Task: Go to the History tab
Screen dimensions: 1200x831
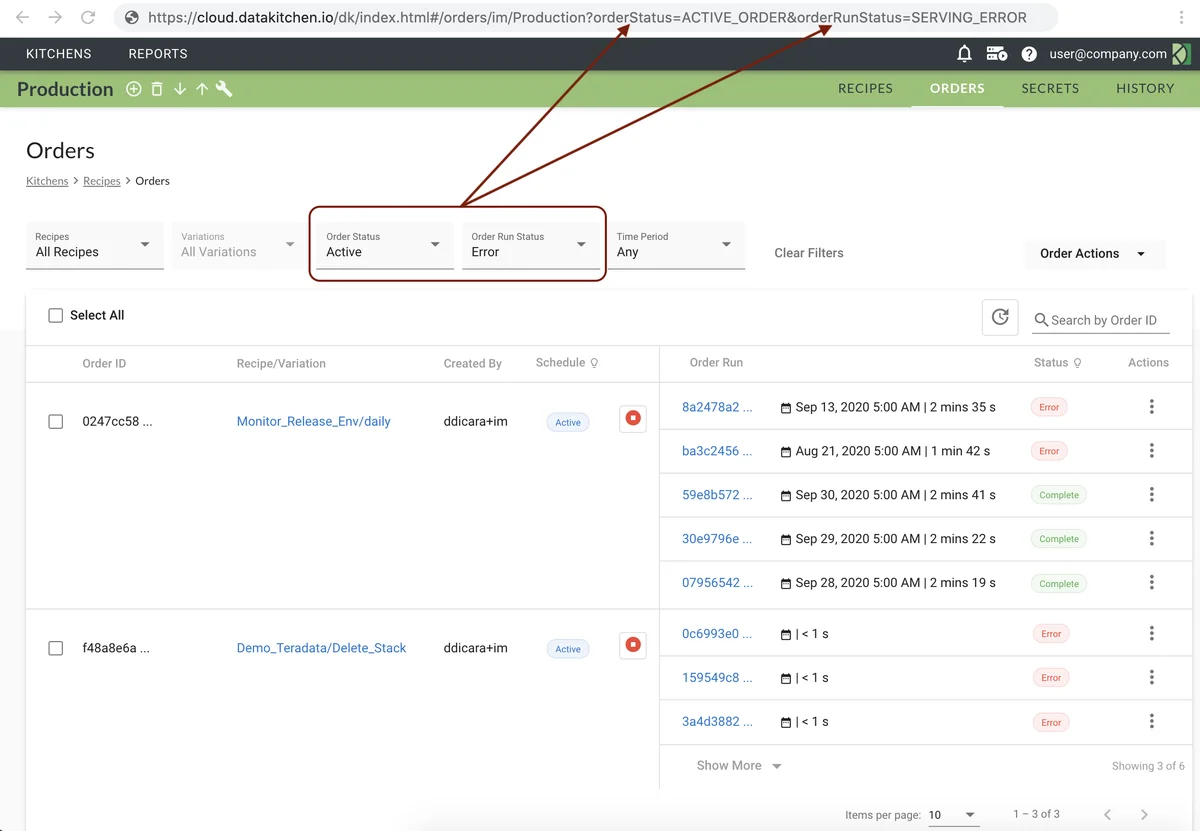Action: (x=1145, y=88)
